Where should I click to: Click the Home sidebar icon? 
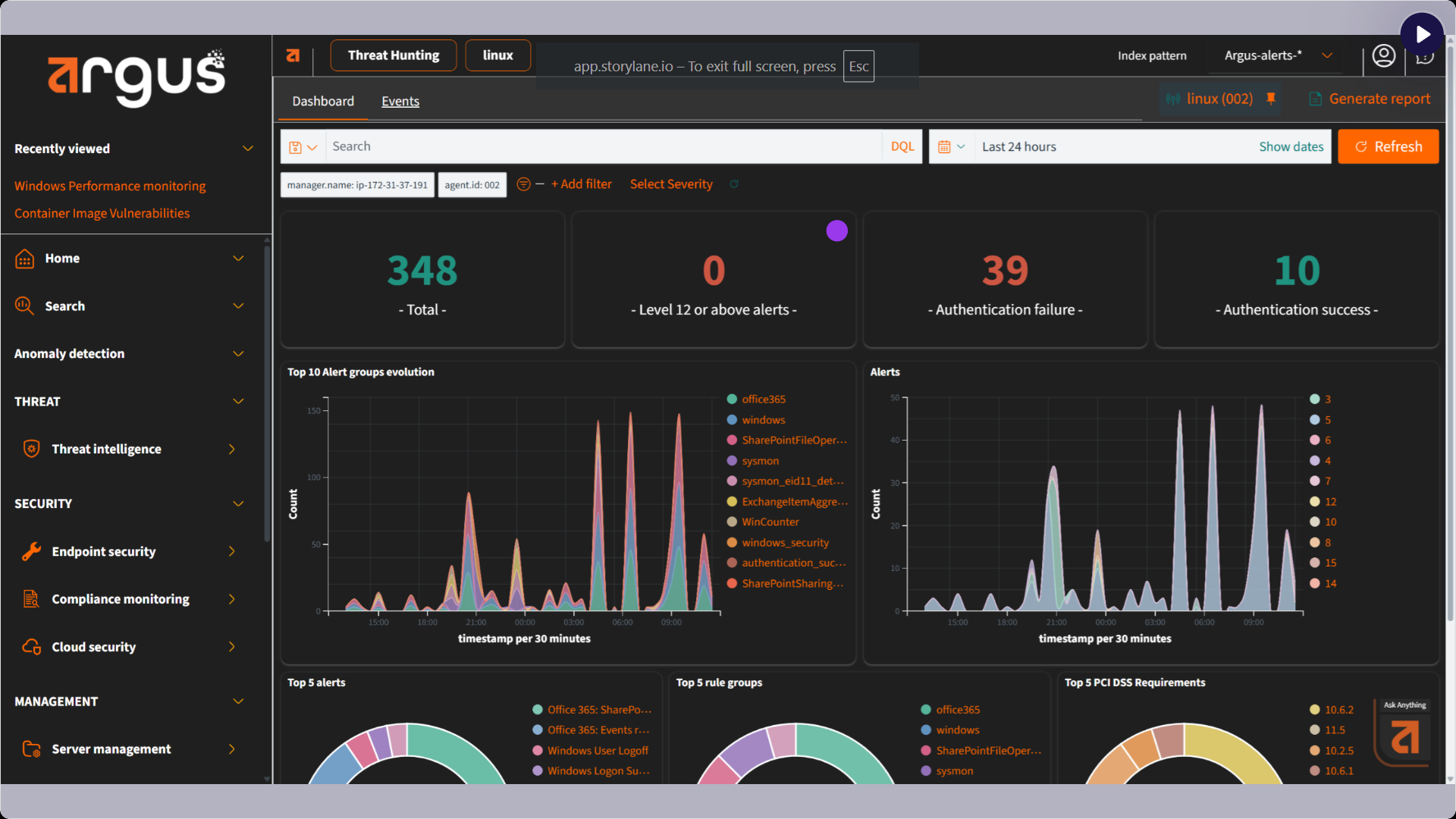point(24,259)
